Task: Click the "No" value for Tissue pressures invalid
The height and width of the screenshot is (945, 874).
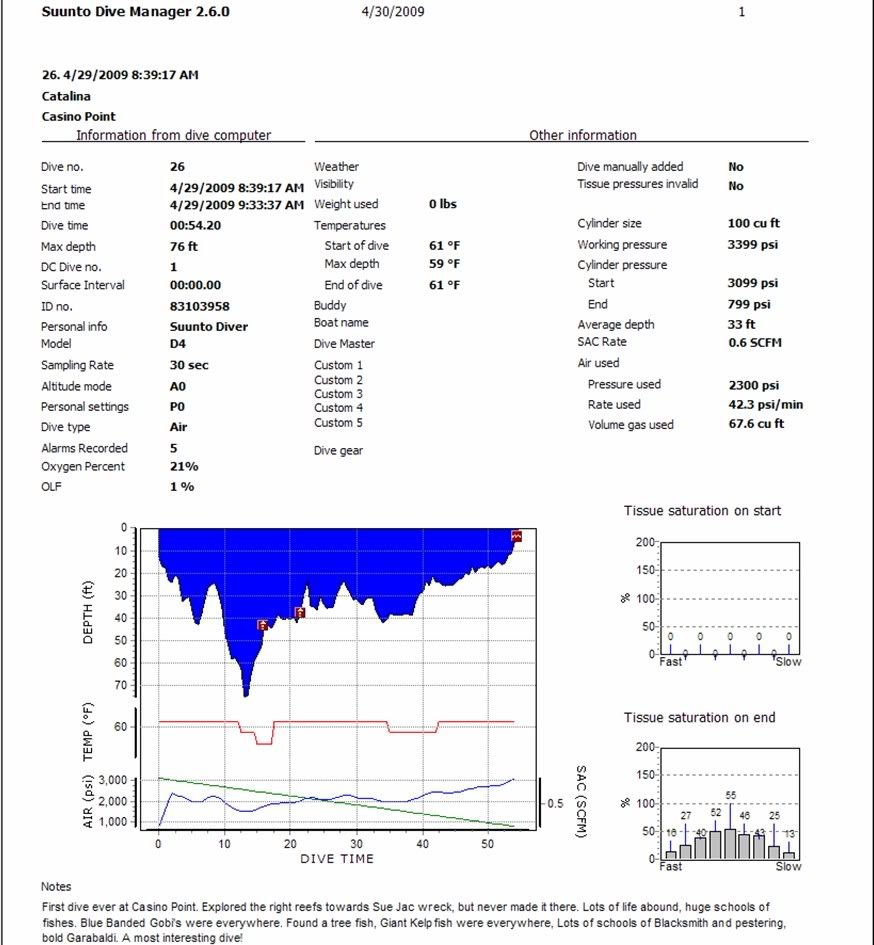Action: pyautogui.click(x=735, y=186)
